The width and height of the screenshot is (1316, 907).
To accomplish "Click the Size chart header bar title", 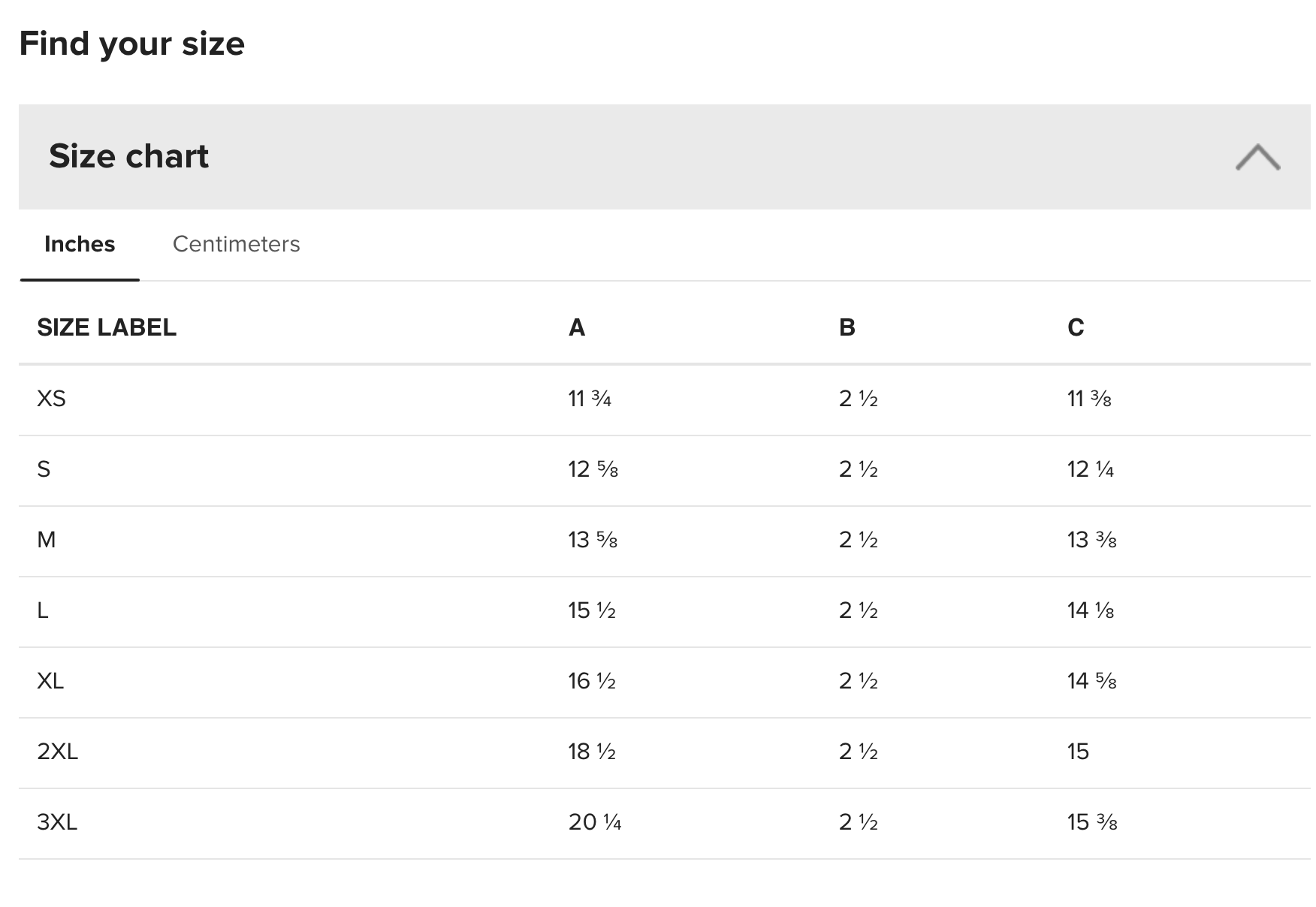I will tap(128, 156).
